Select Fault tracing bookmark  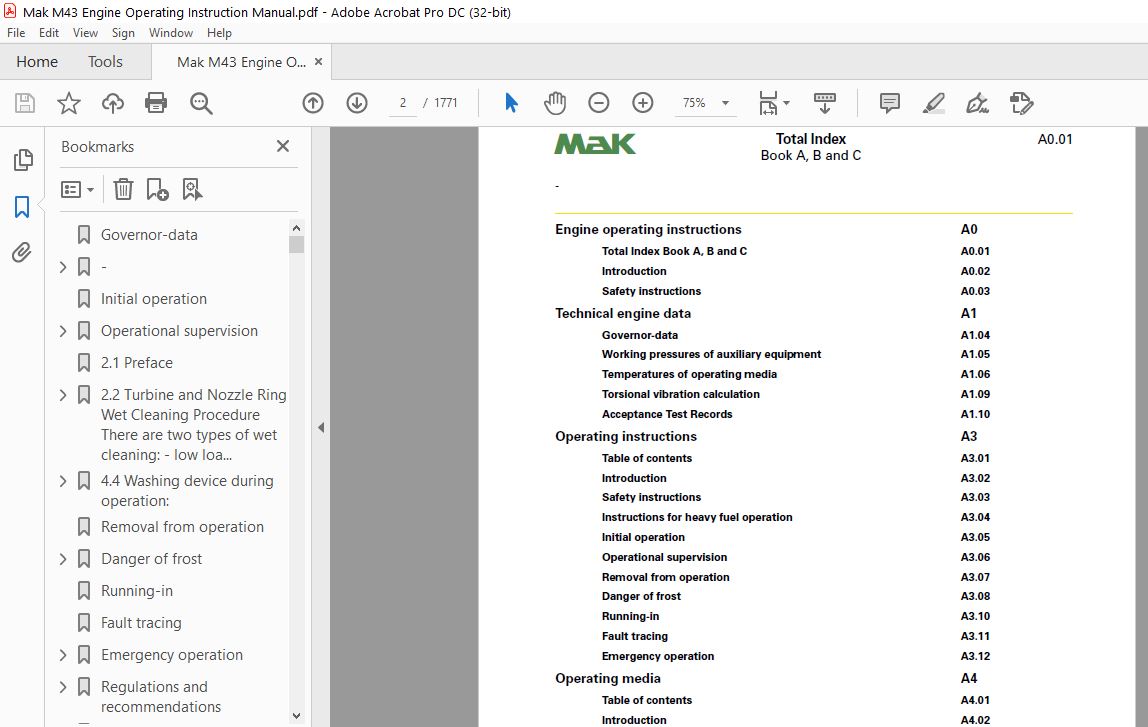tap(141, 623)
